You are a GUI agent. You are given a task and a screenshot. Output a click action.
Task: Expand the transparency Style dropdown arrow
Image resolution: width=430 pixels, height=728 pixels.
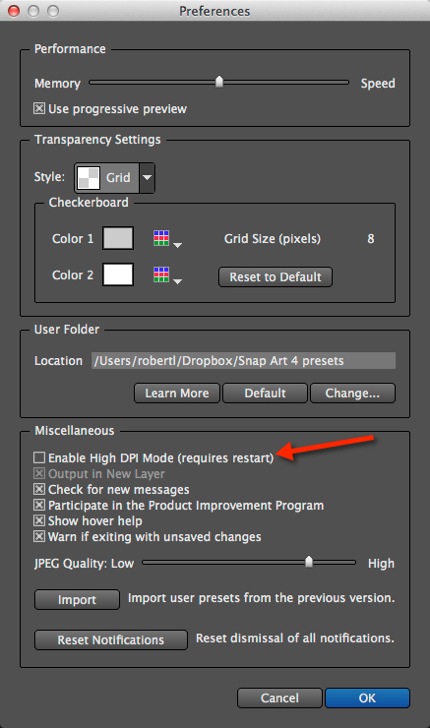[147, 177]
